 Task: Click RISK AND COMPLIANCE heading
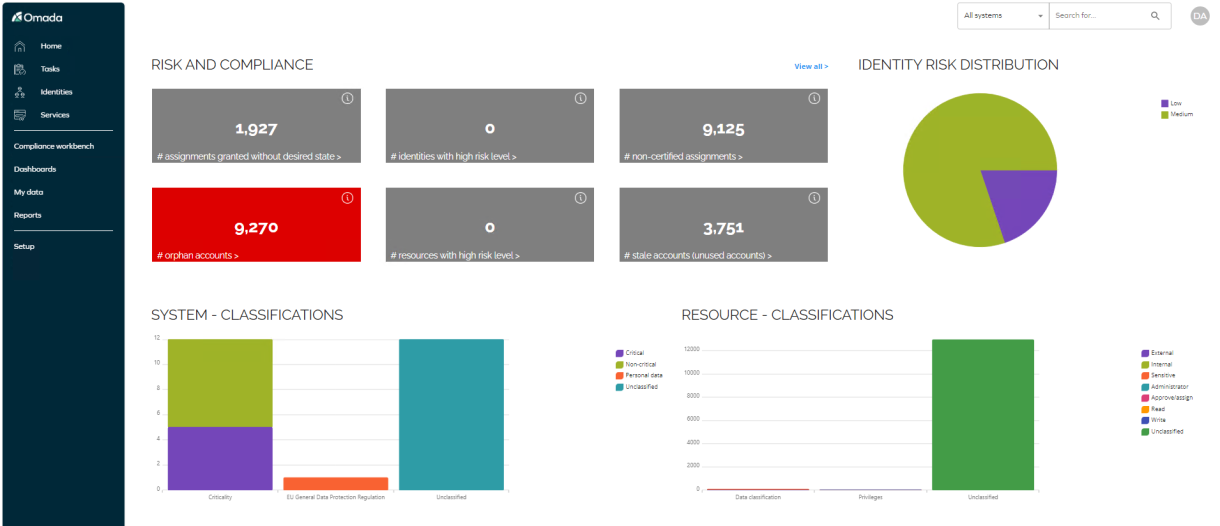tap(232, 65)
